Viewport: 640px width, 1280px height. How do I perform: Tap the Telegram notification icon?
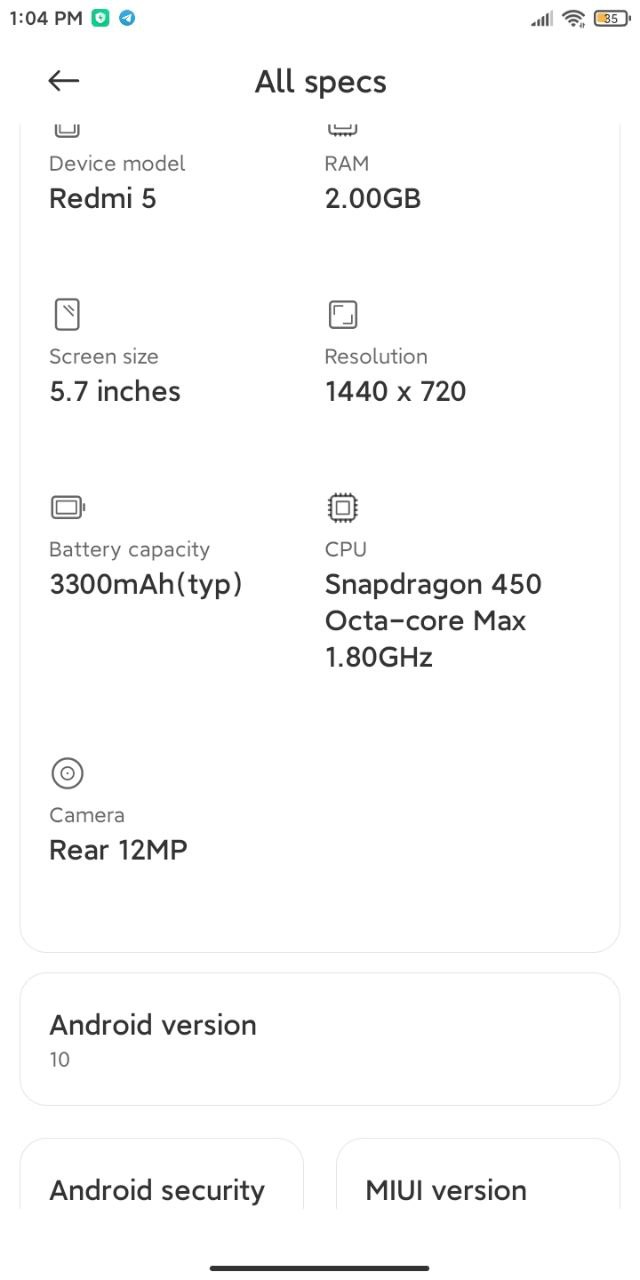pos(127,18)
